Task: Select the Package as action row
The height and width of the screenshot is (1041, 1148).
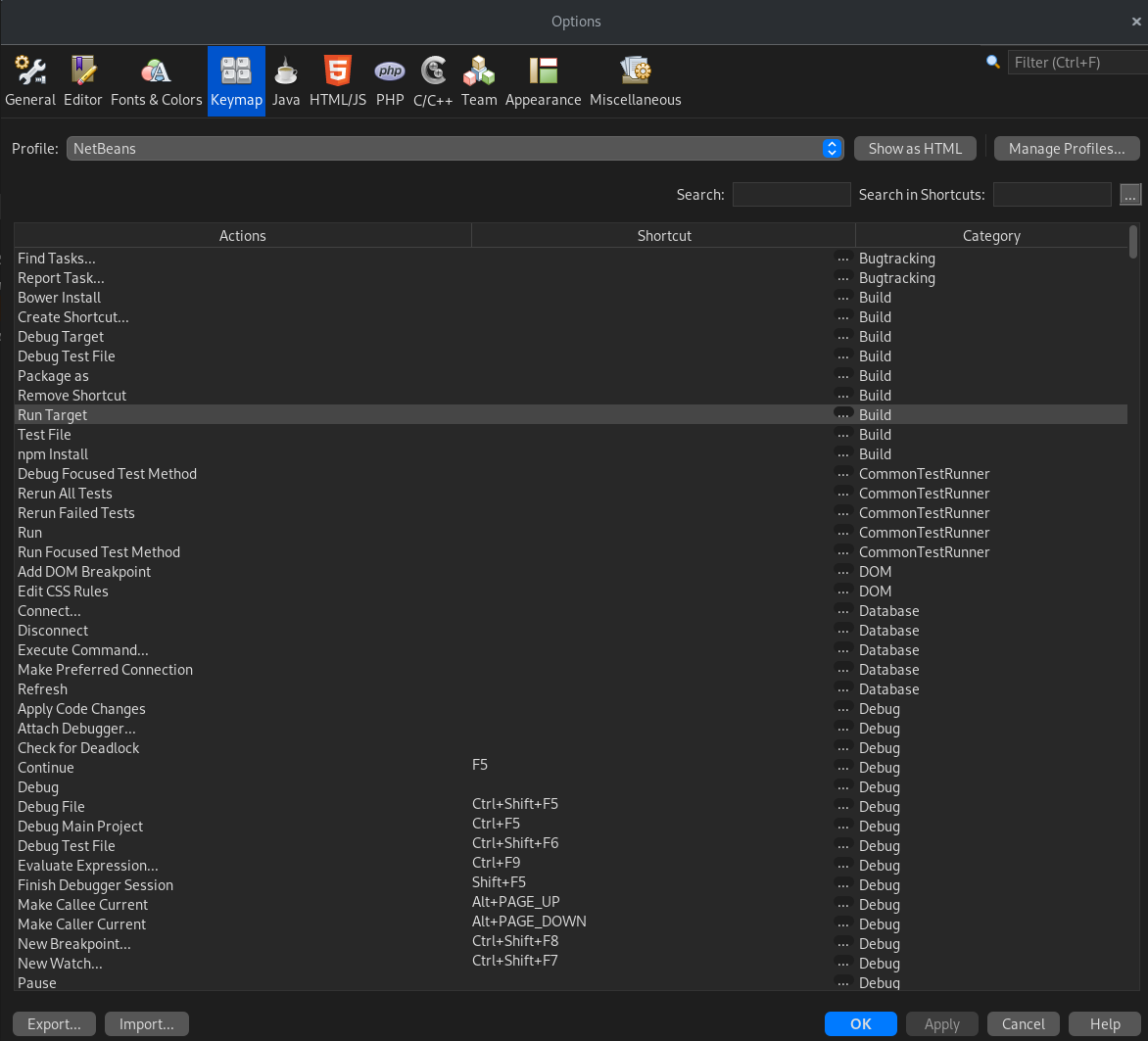Action: pyautogui.click(x=570, y=376)
